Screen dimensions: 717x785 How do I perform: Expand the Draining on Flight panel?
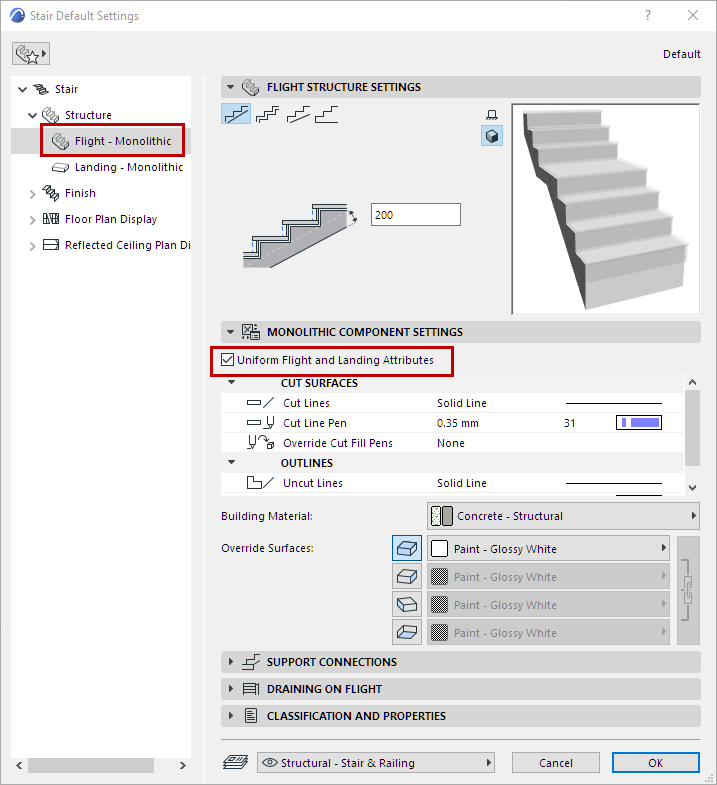pyautogui.click(x=231, y=688)
